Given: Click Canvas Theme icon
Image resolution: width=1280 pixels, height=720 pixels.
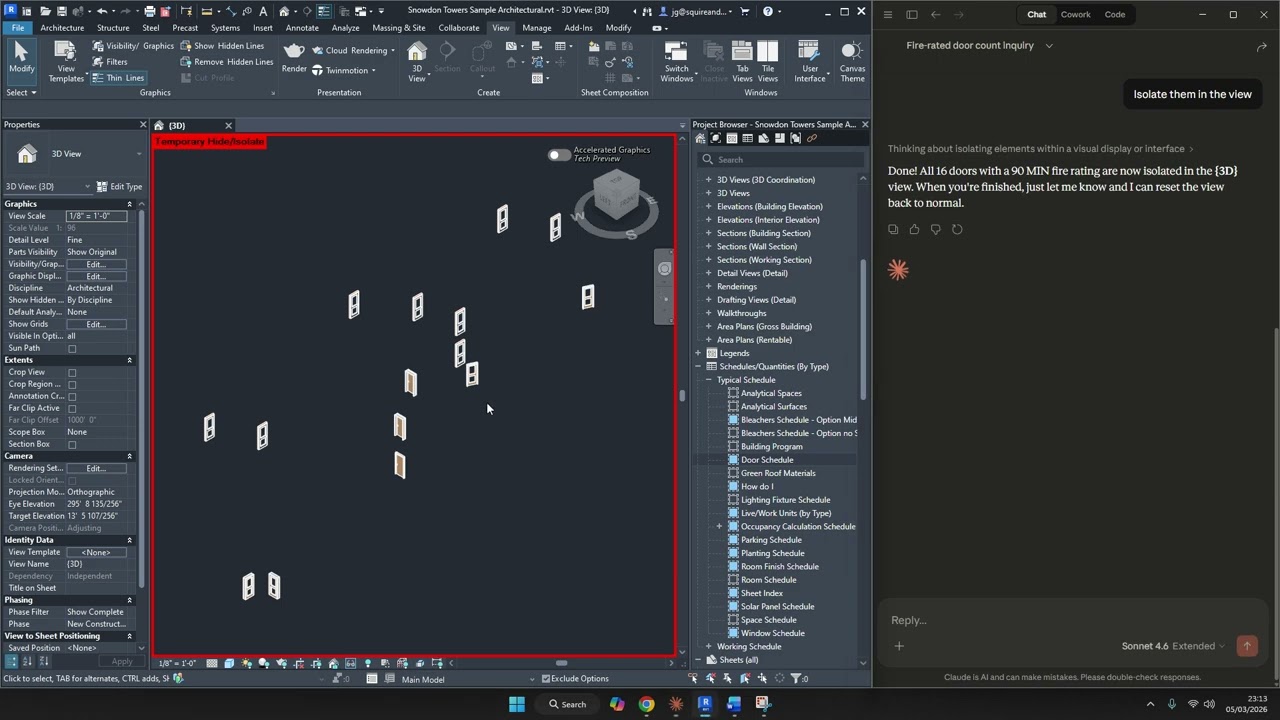Looking at the screenshot, I should coord(852,62).
